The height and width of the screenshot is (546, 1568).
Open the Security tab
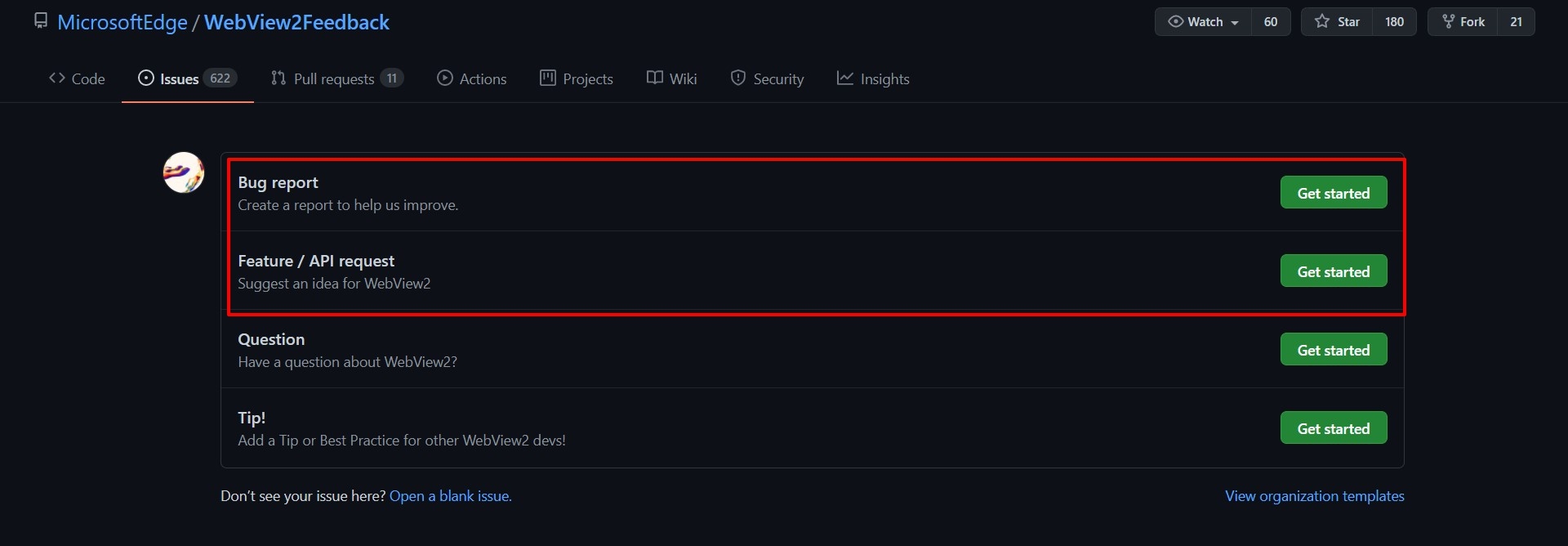point(767,78)
